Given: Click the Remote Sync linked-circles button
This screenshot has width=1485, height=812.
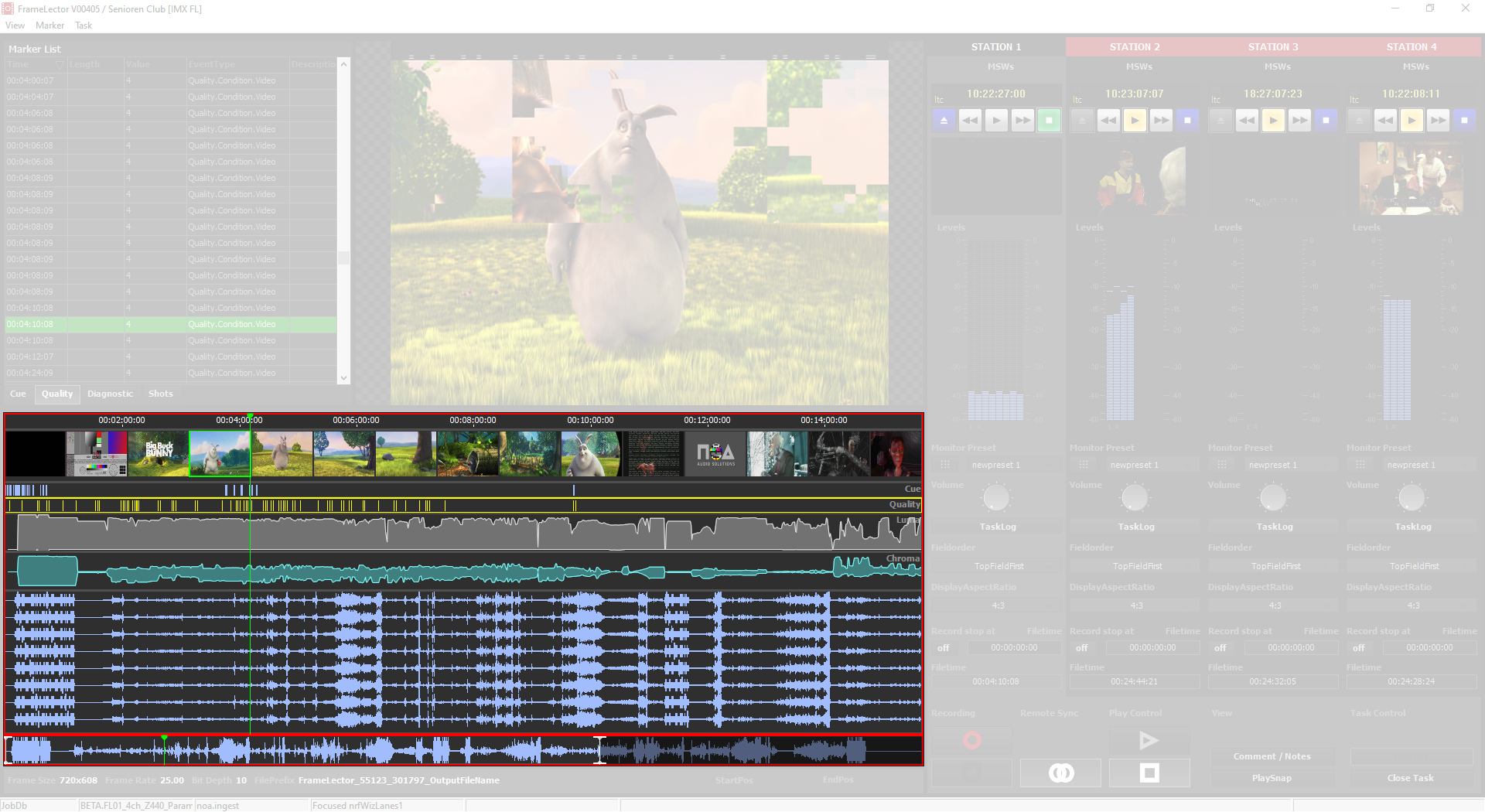Looking at the screenshot, I should (x=1061, y=773).
